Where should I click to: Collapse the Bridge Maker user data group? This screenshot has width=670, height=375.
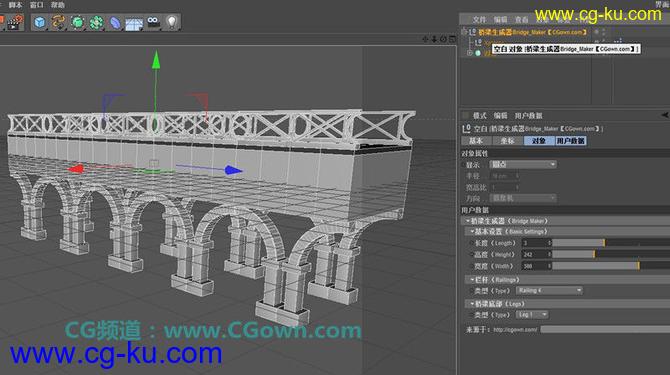(x=468, y=221)
